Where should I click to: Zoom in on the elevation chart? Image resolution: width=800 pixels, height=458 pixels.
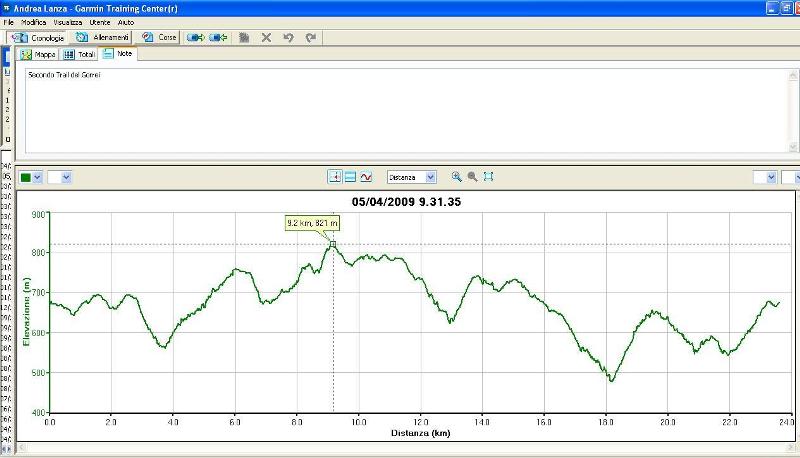457,176
